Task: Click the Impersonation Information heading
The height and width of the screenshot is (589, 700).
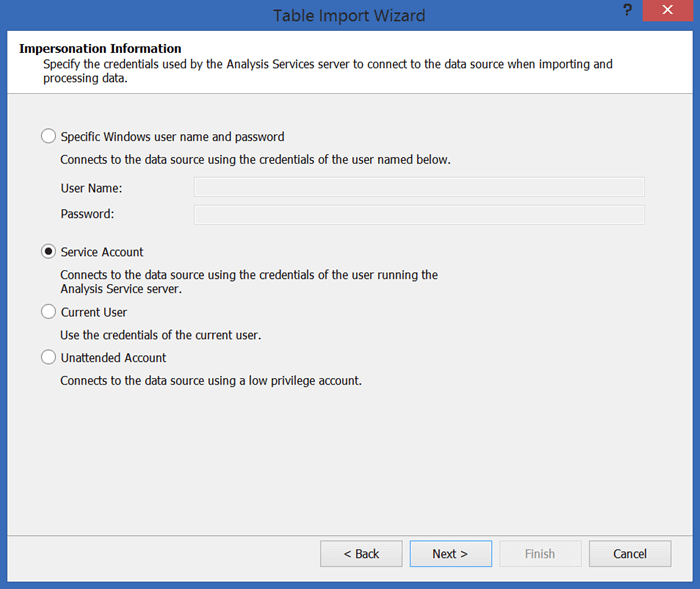Action: [x=100, y=48]
